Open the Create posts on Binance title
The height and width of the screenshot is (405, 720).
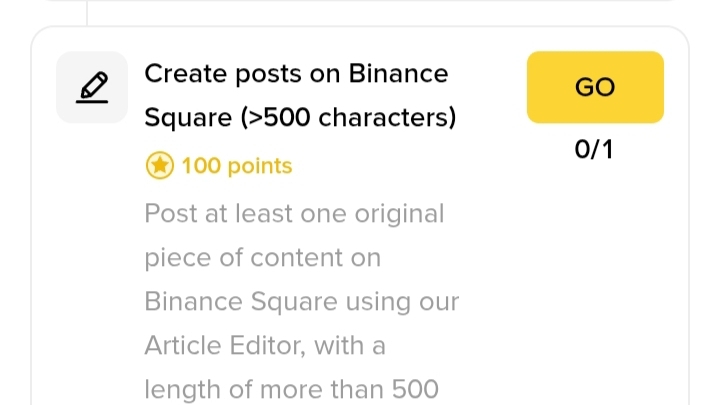pyautogui.click(x=296, y=74)
